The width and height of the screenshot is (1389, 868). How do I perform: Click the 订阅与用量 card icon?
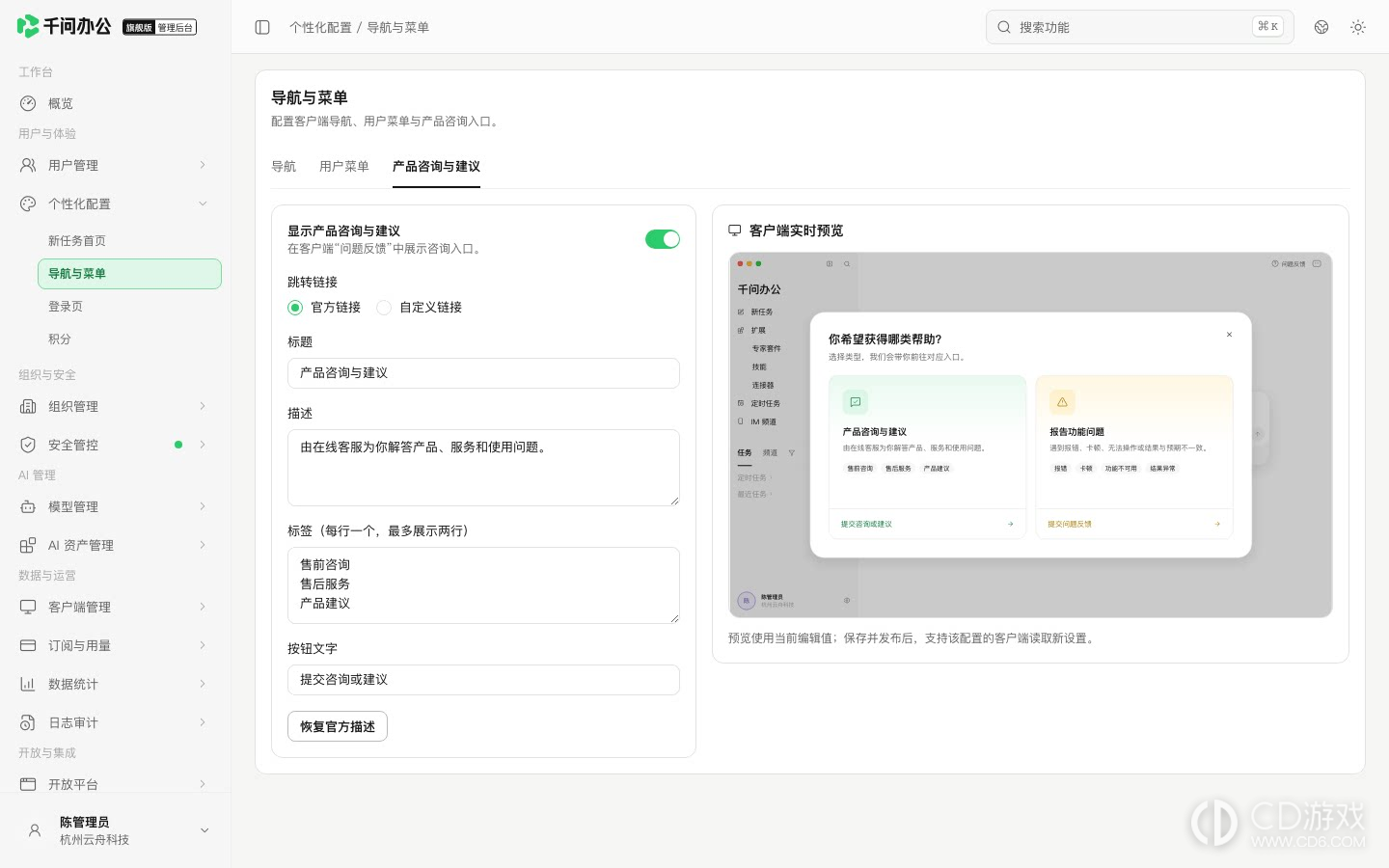click(x=28, y=645)
